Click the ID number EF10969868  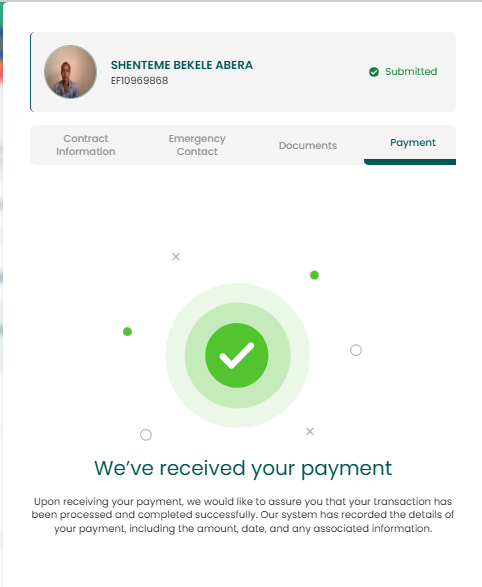tap(139, 80)
